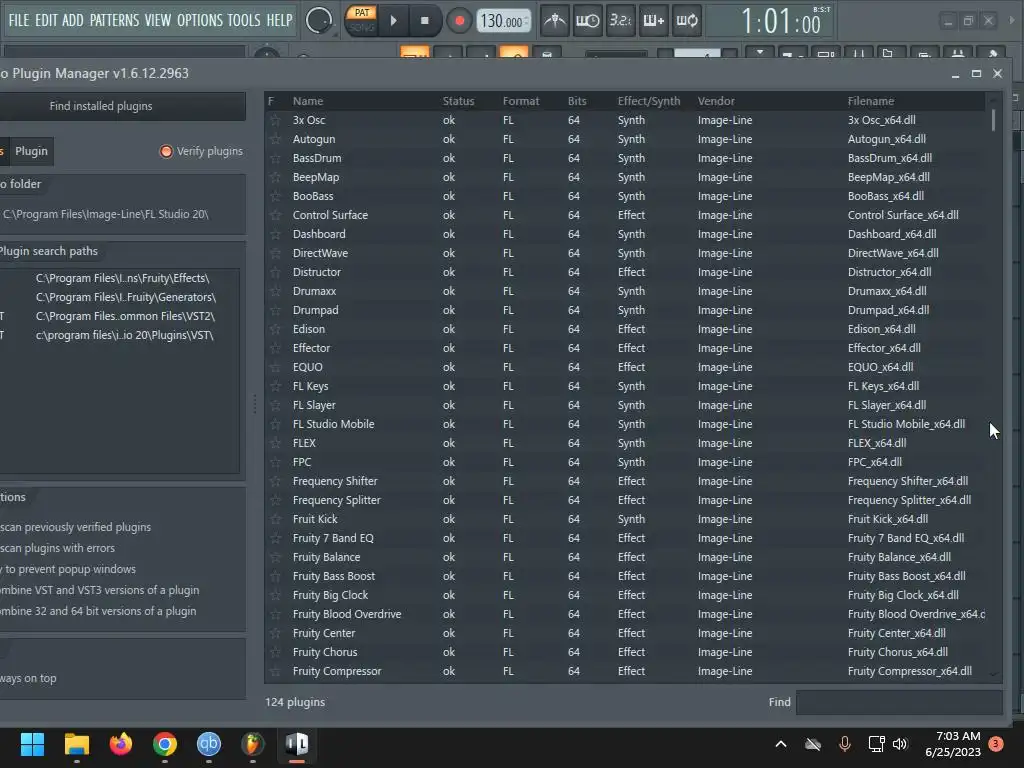
Task: Toggle loop recording icon
Action: point(686,21)
